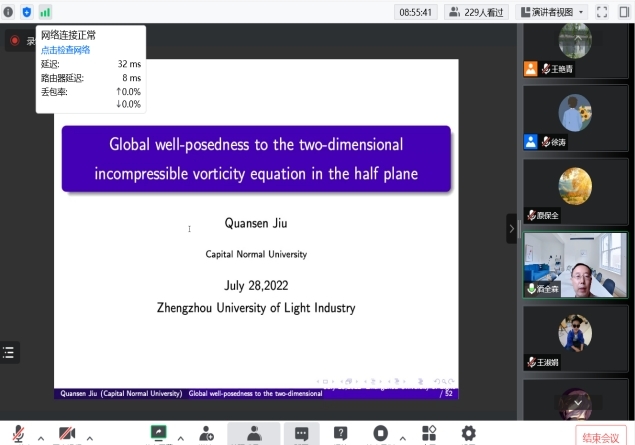Open the settings gear icon
This screenshot has height=445, width=635.
point(469,433)
